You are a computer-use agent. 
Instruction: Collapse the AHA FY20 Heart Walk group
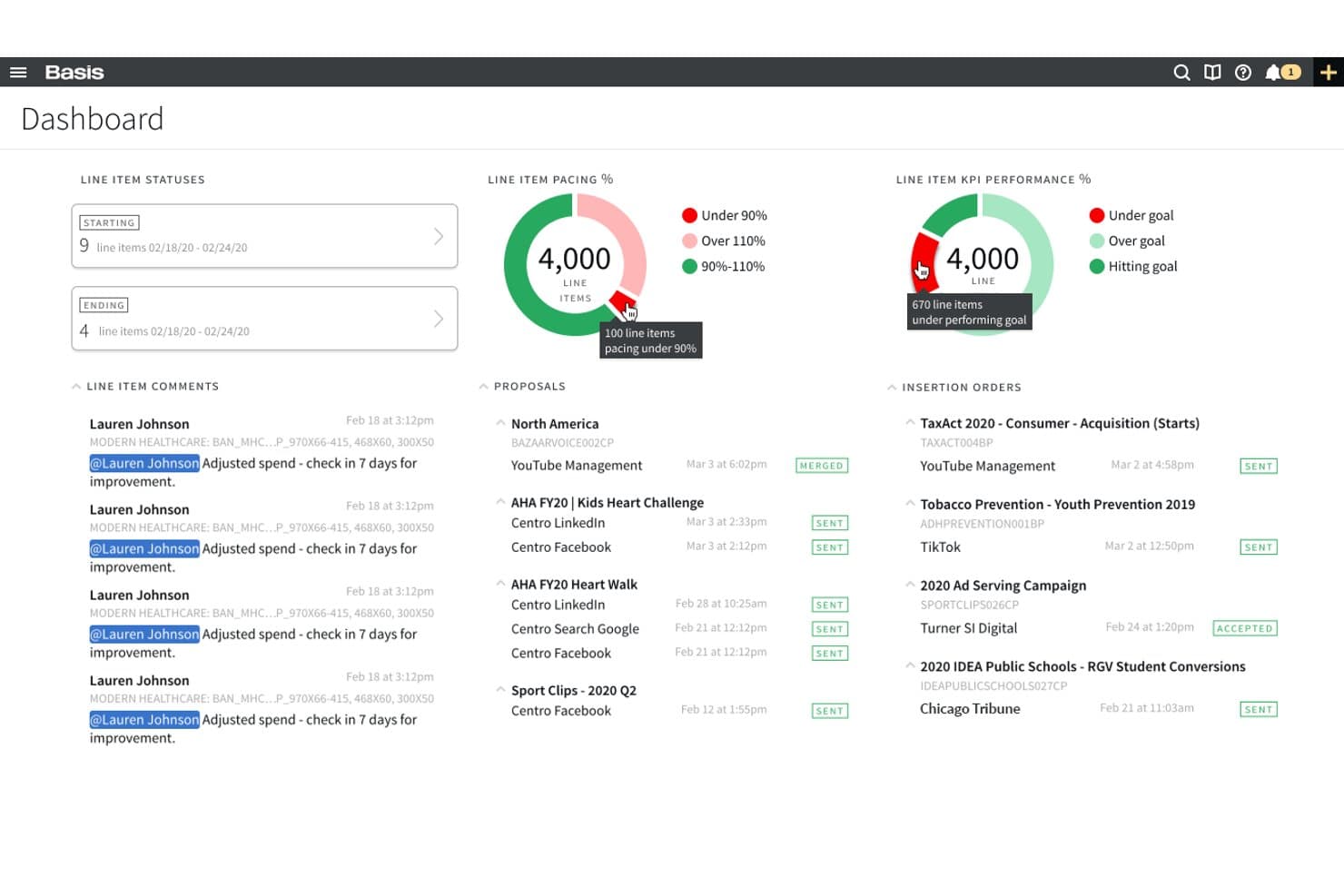[x=500, y=584]
